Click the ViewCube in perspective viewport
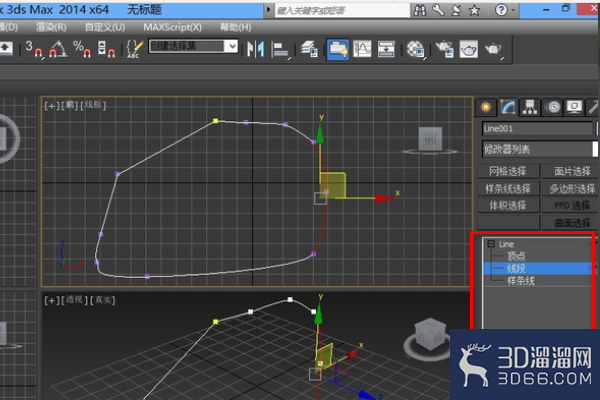 point(431,334)
